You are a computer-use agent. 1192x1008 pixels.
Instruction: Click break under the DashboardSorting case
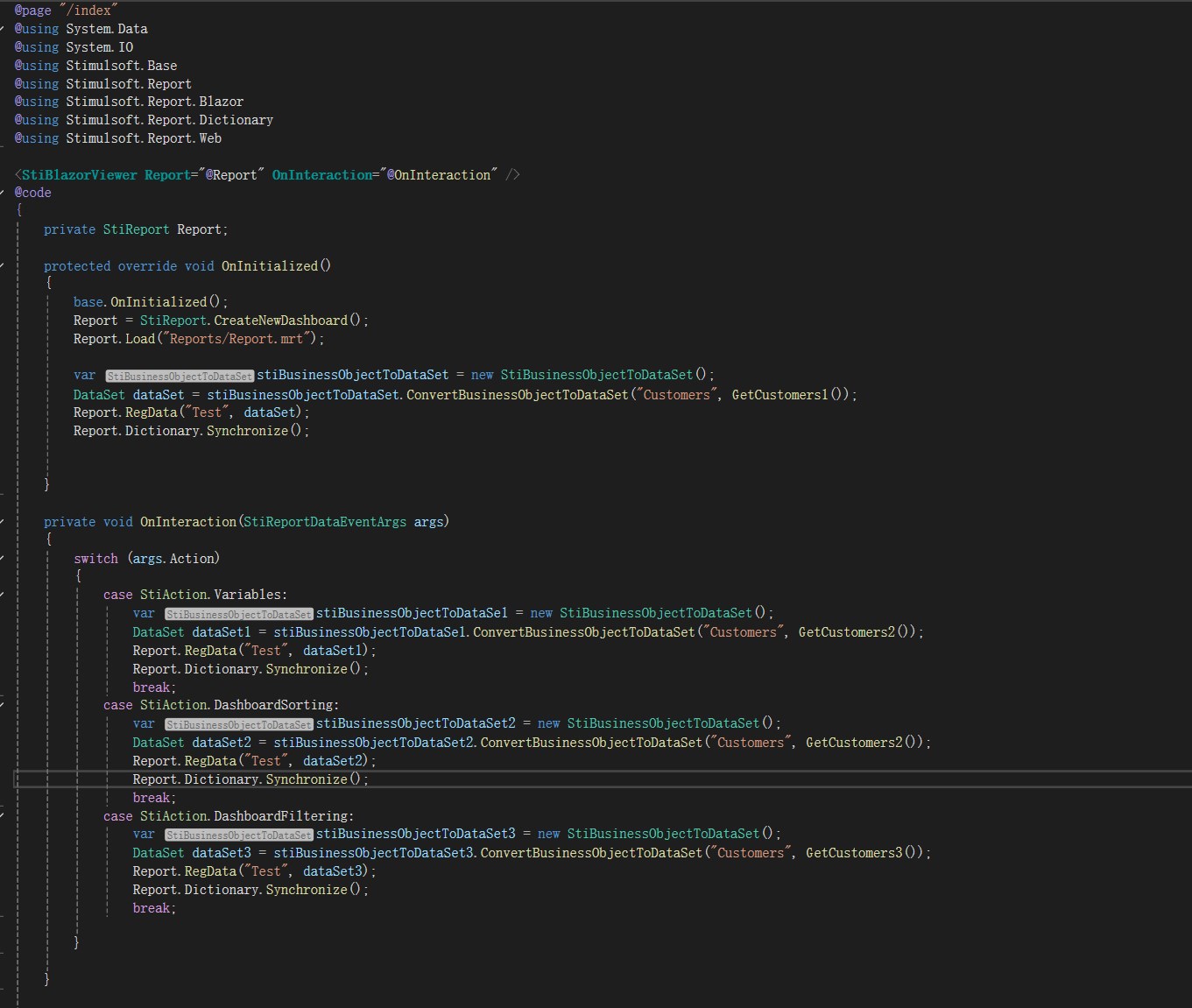click(x=154, y=798)
